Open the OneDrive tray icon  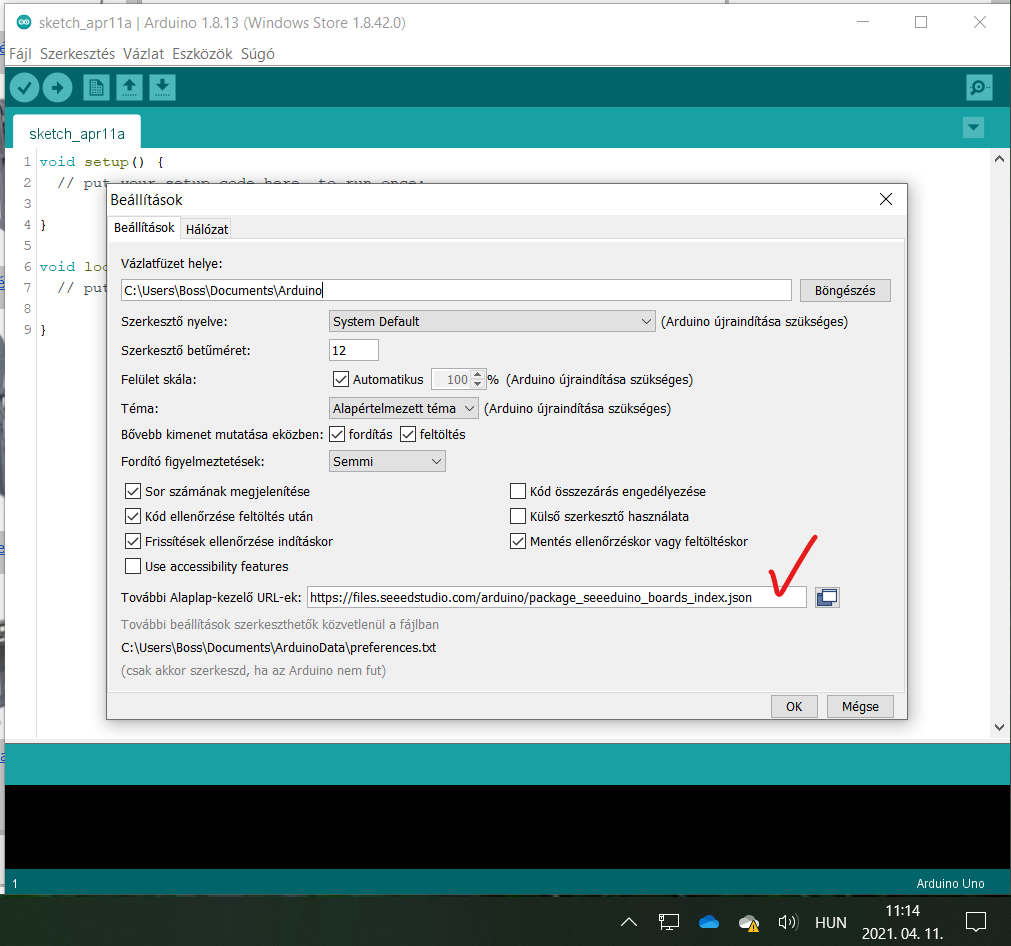(709, 922)
